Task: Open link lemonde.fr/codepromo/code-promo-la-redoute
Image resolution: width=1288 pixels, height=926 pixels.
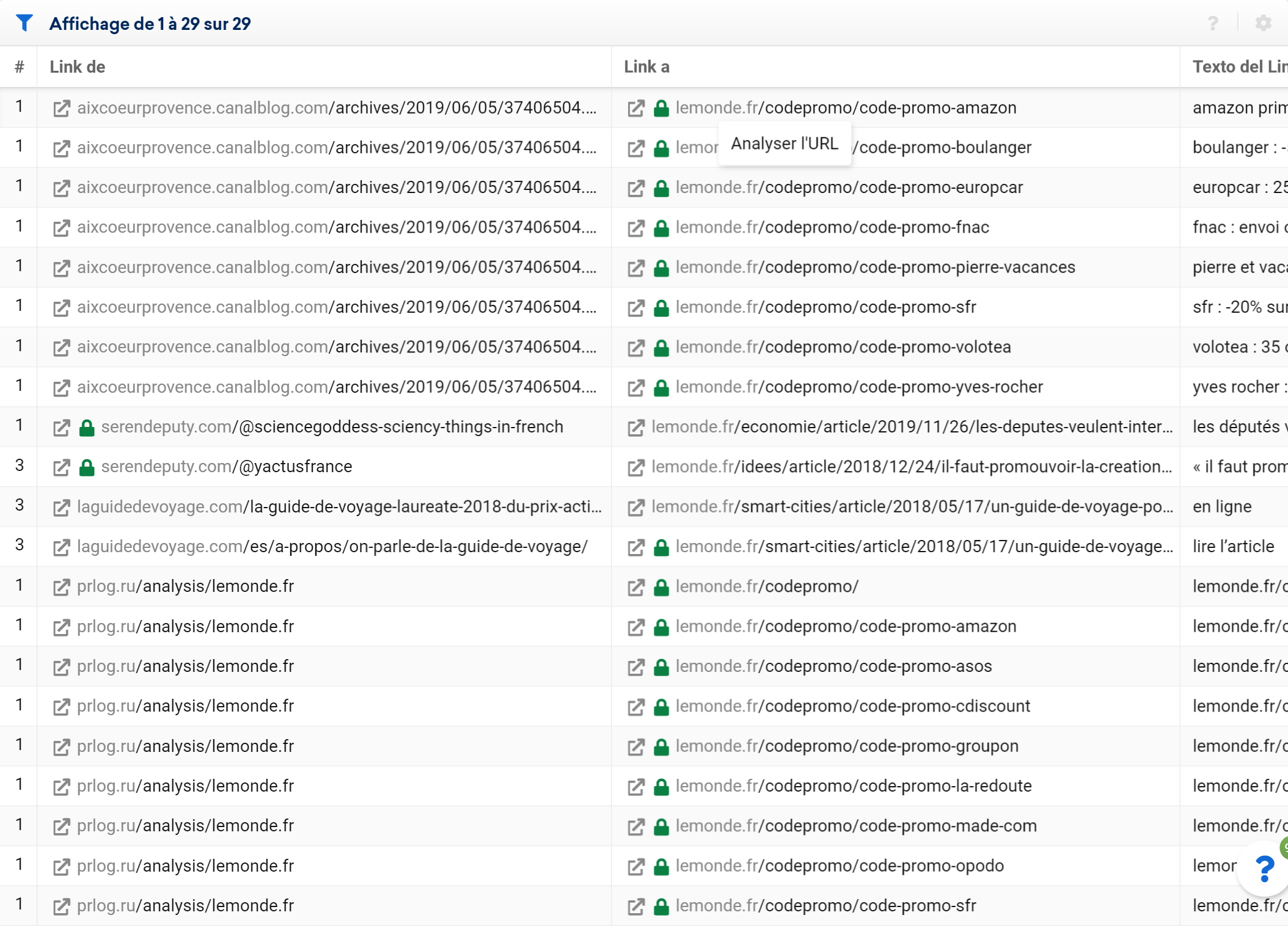Action: [x=854, y=786]
